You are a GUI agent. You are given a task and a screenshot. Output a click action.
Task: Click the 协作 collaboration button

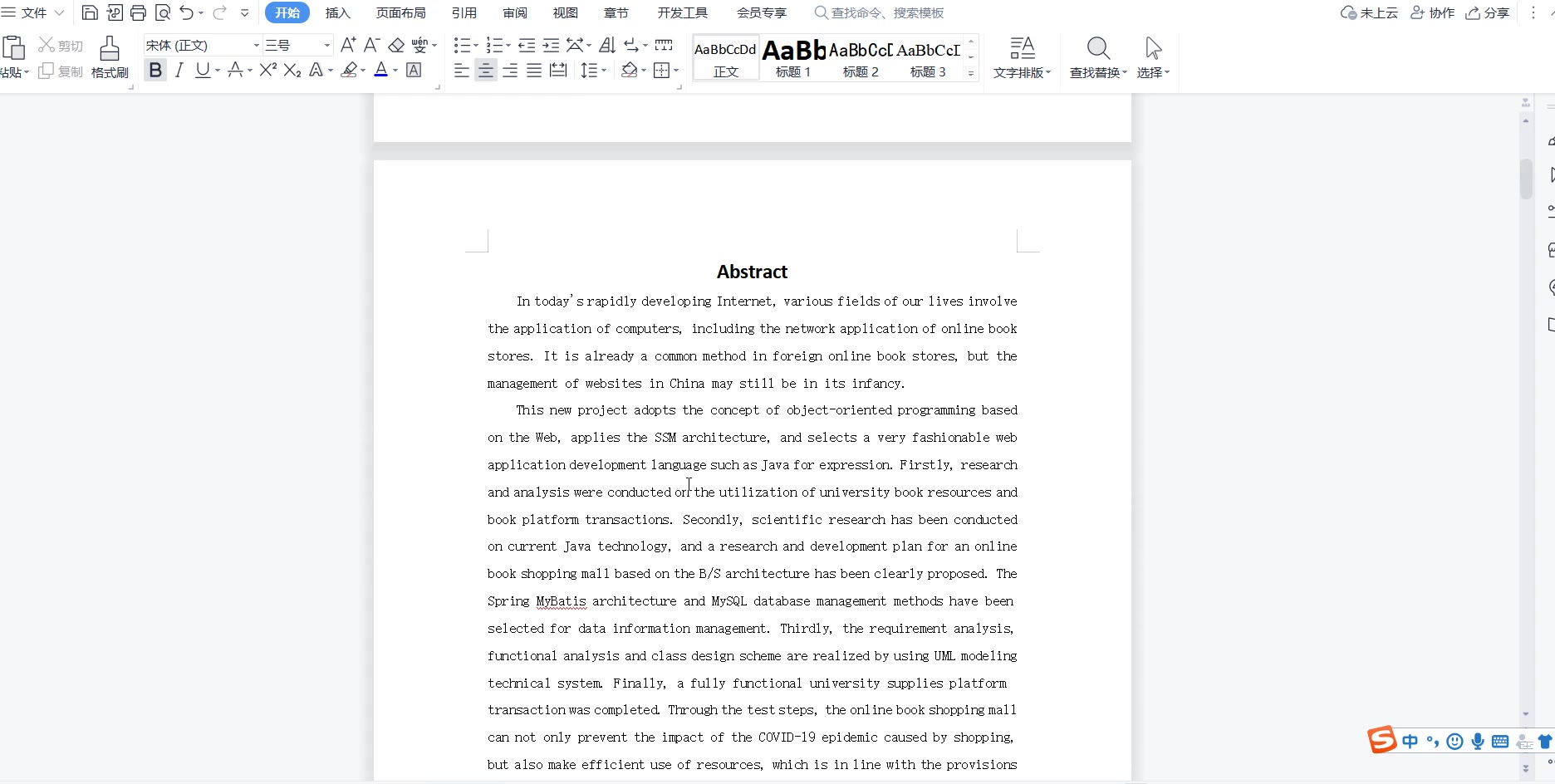point(1433,12)
